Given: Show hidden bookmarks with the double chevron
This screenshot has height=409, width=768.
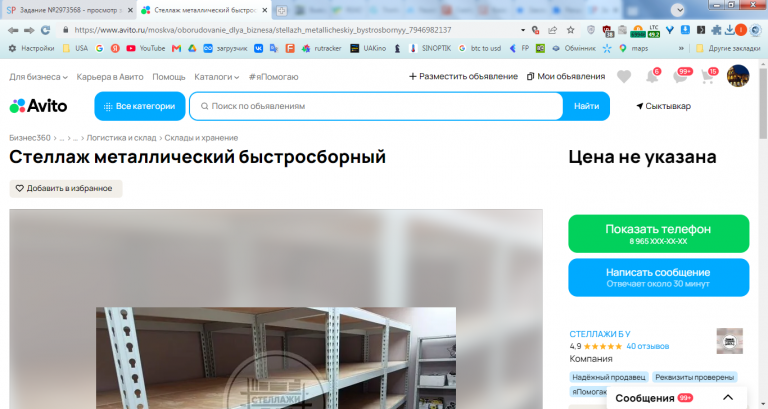Looking at the screenshot, I should (681, 48).
